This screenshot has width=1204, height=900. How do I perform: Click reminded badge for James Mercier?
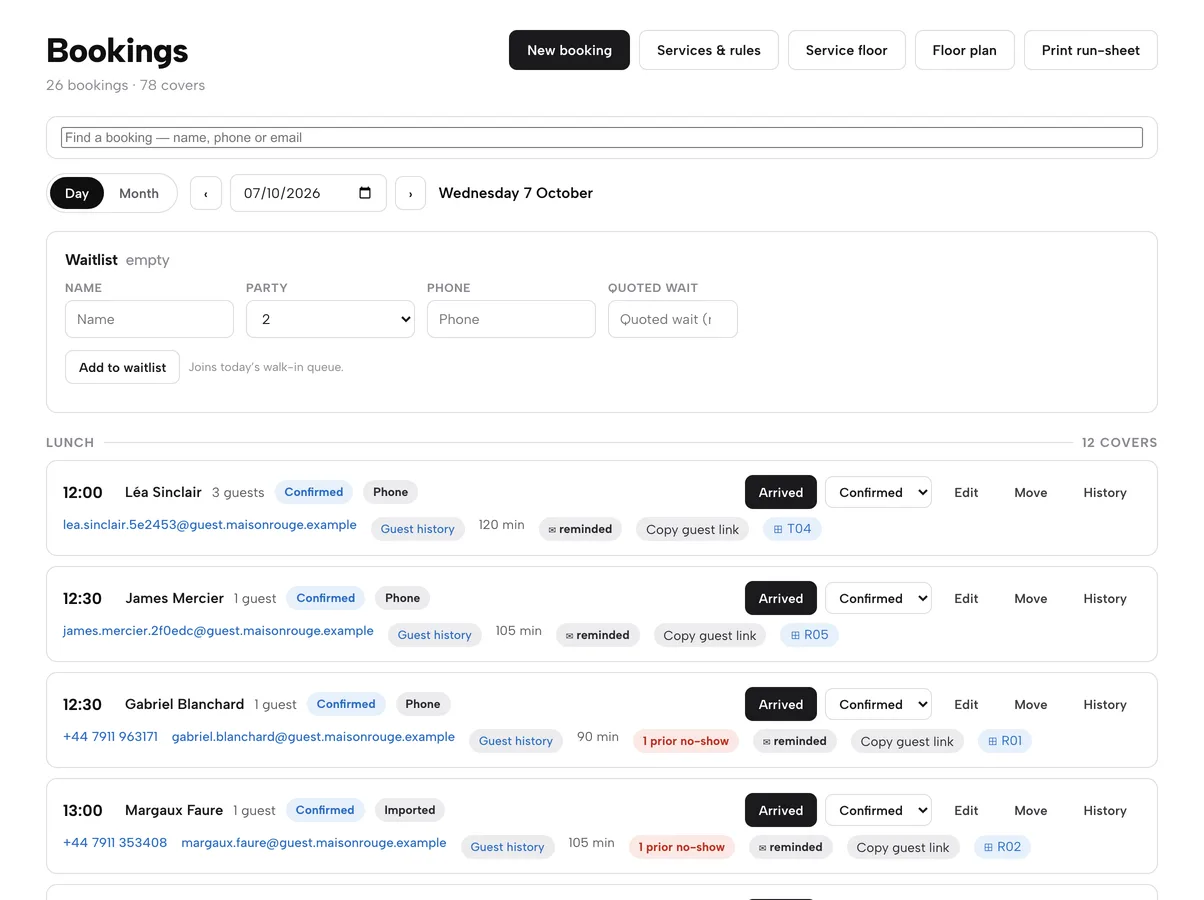click(x=598, y=635)
